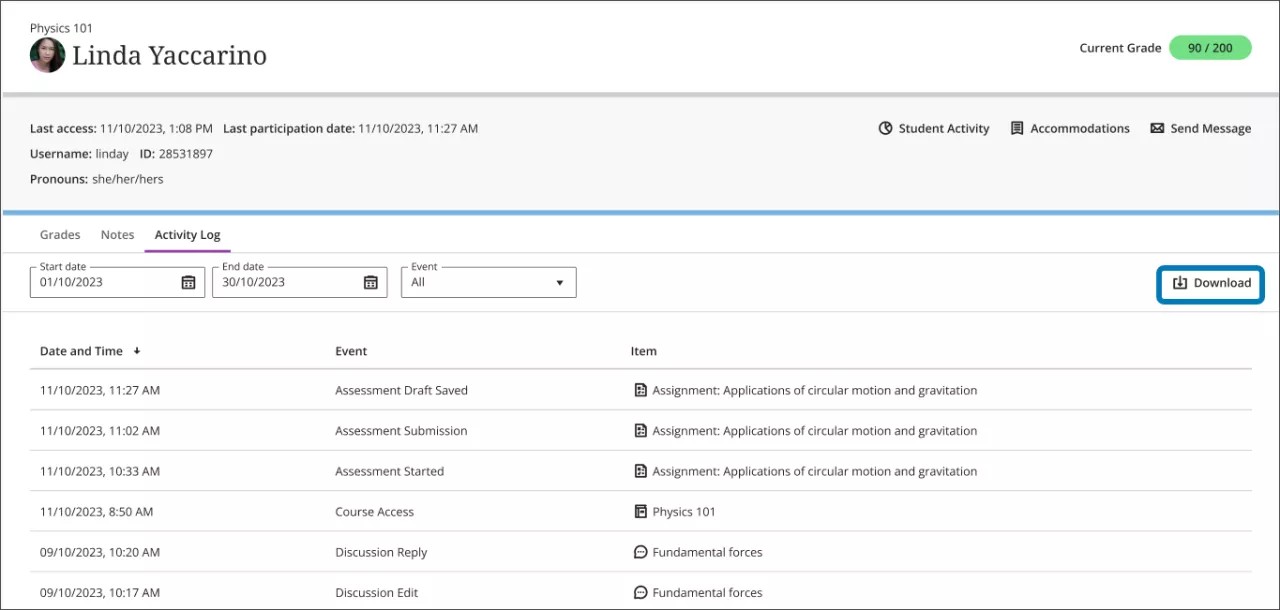Click the download arrow icon inside the Download button
The width and height of the screenshot is (1280, 610).
[x=1180, y=283]
